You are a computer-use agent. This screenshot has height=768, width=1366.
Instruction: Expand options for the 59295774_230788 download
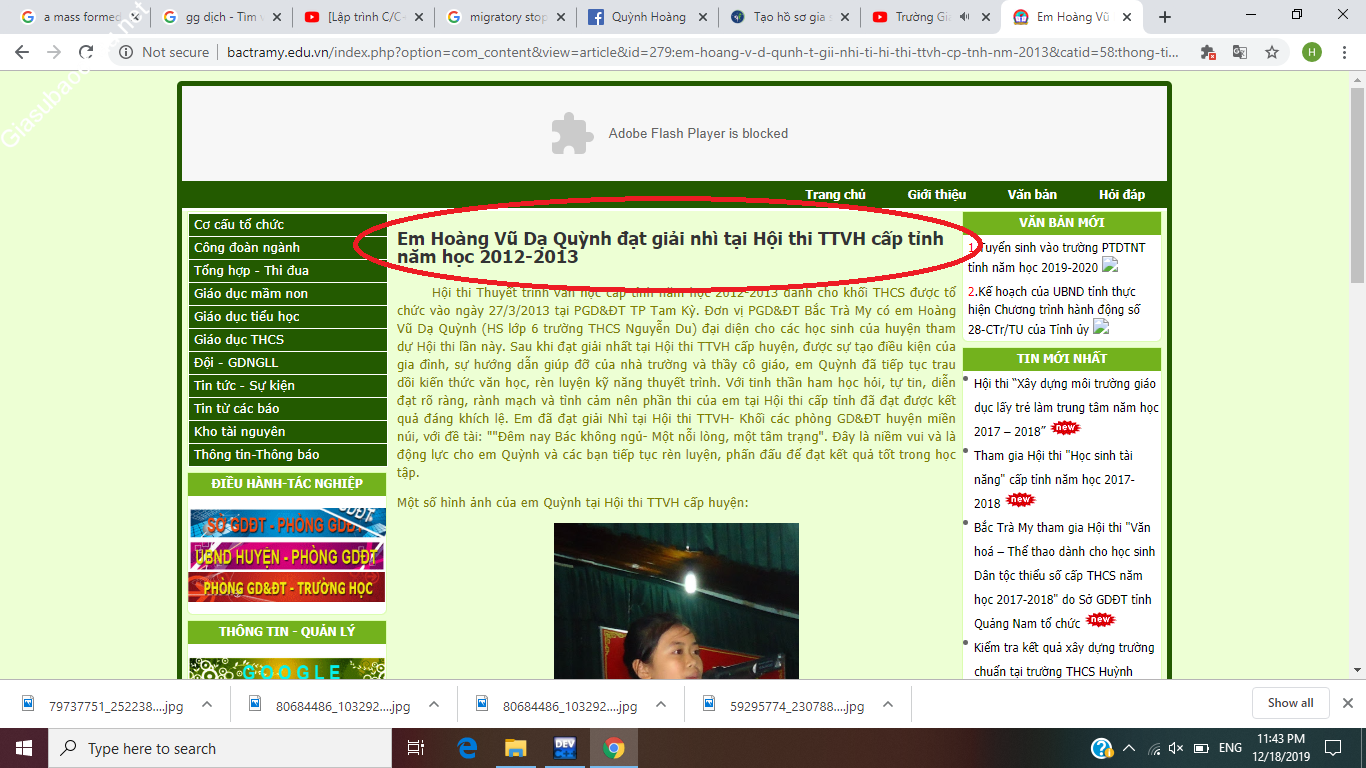pyautogui.click(x=888, y=705)
